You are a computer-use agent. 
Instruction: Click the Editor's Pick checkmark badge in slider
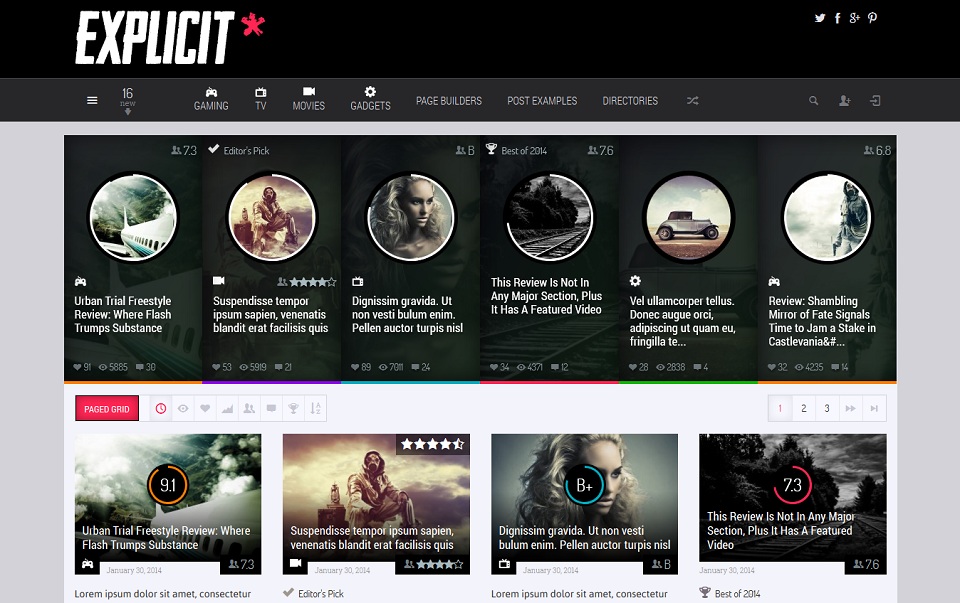tap(238, 150)
